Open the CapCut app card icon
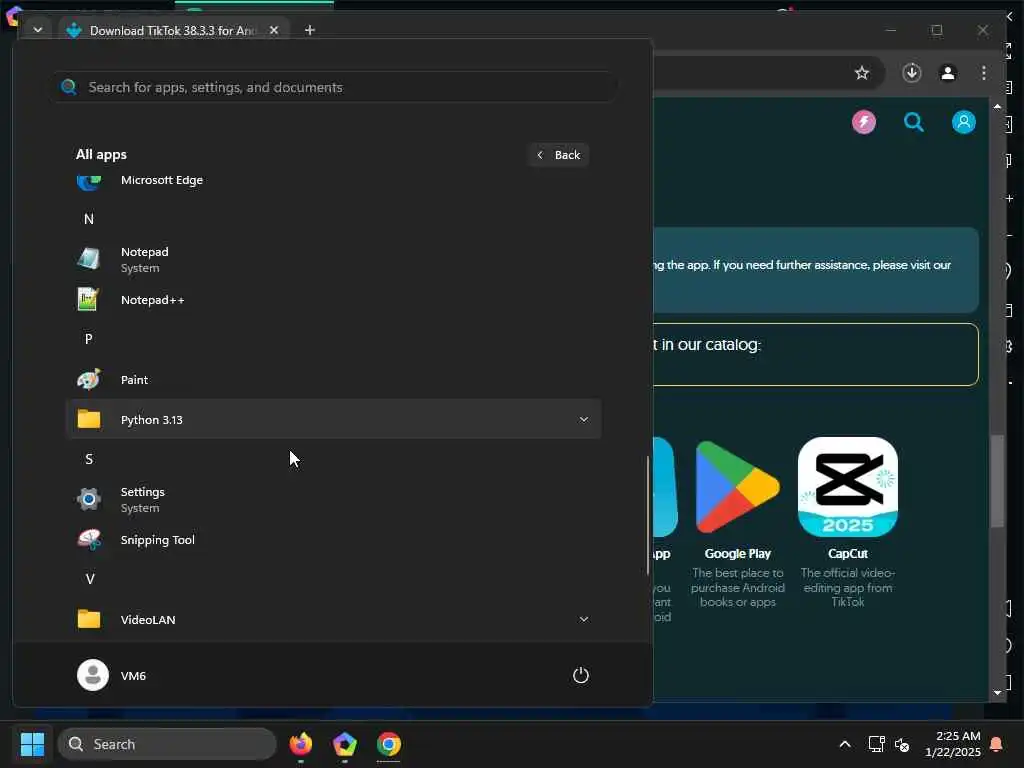 click(848, 487)
